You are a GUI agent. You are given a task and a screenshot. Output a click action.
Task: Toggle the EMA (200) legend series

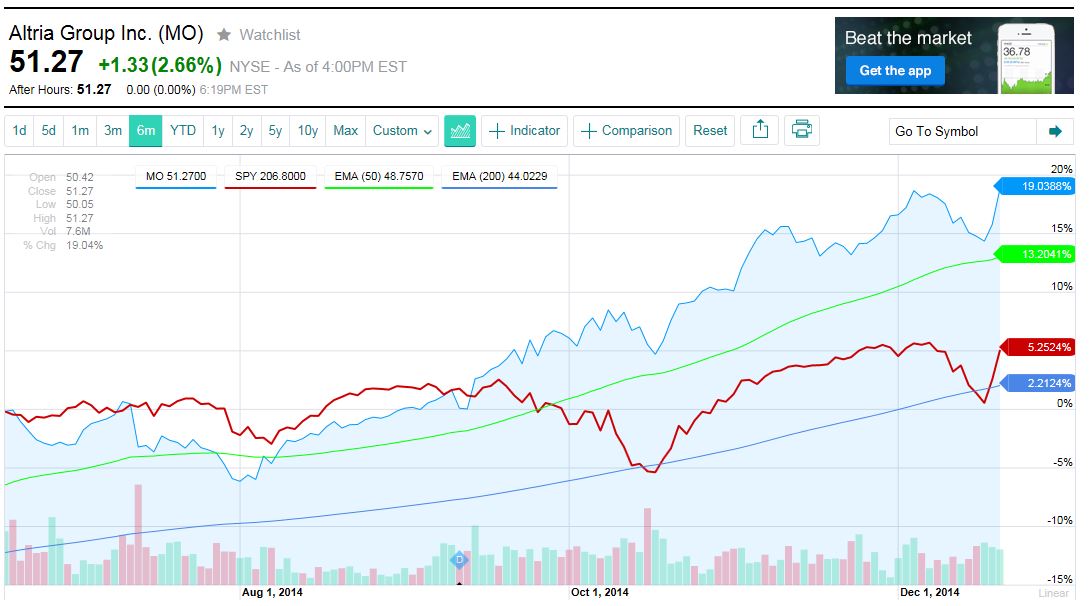click(x=500, y=176)
